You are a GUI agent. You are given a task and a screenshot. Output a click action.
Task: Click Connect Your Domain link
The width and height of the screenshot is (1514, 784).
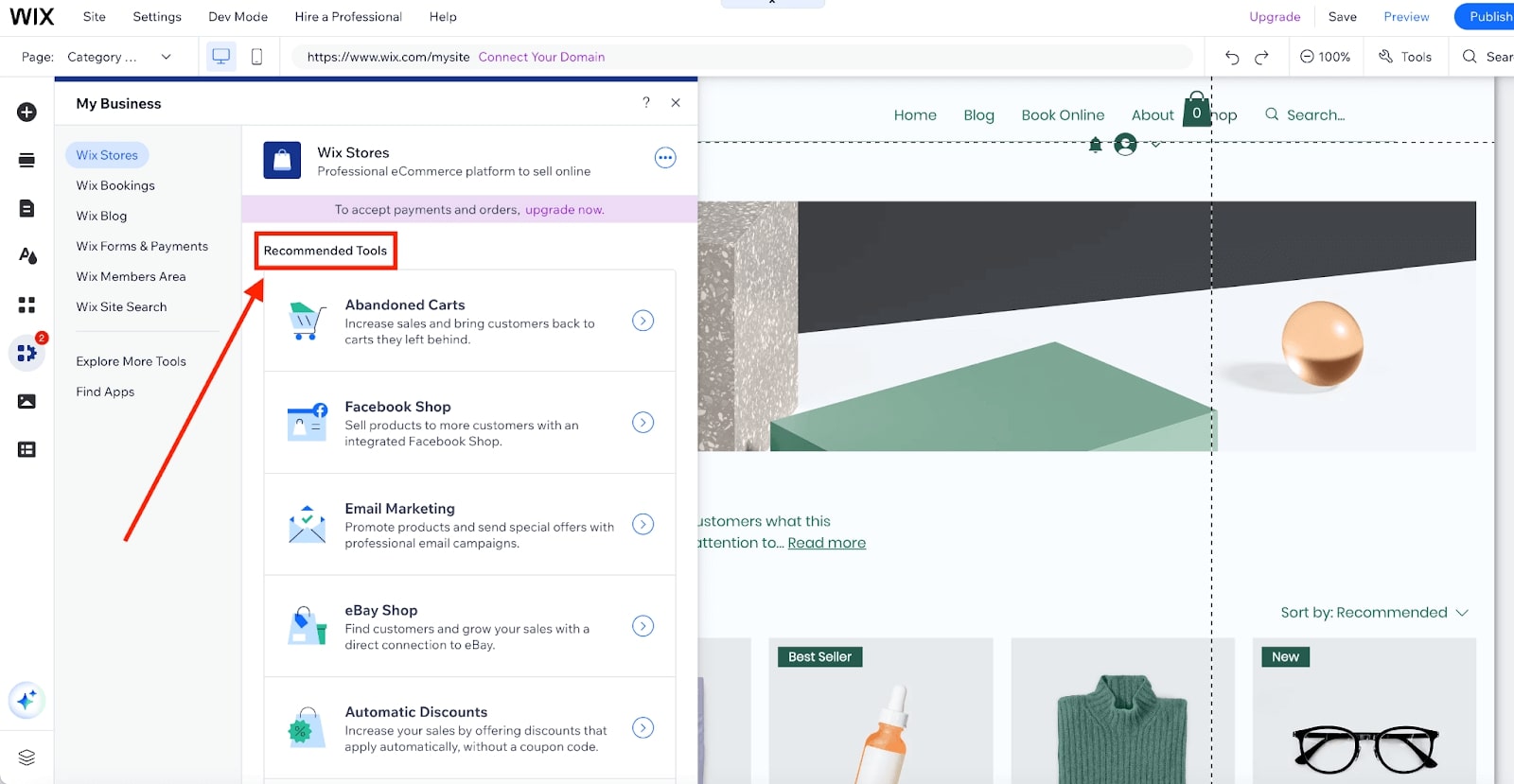[x=541, y=57]
